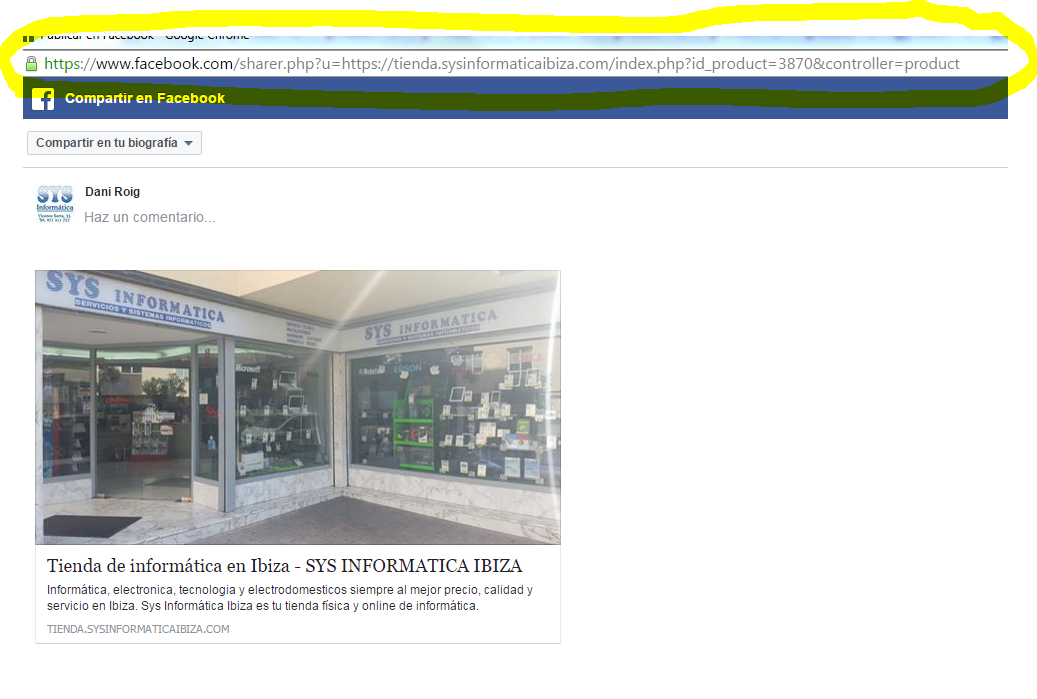Open the Compartir en tu biografía dropdown
The height and width of the screenshot is (699, 1037).
click(114, 143)
